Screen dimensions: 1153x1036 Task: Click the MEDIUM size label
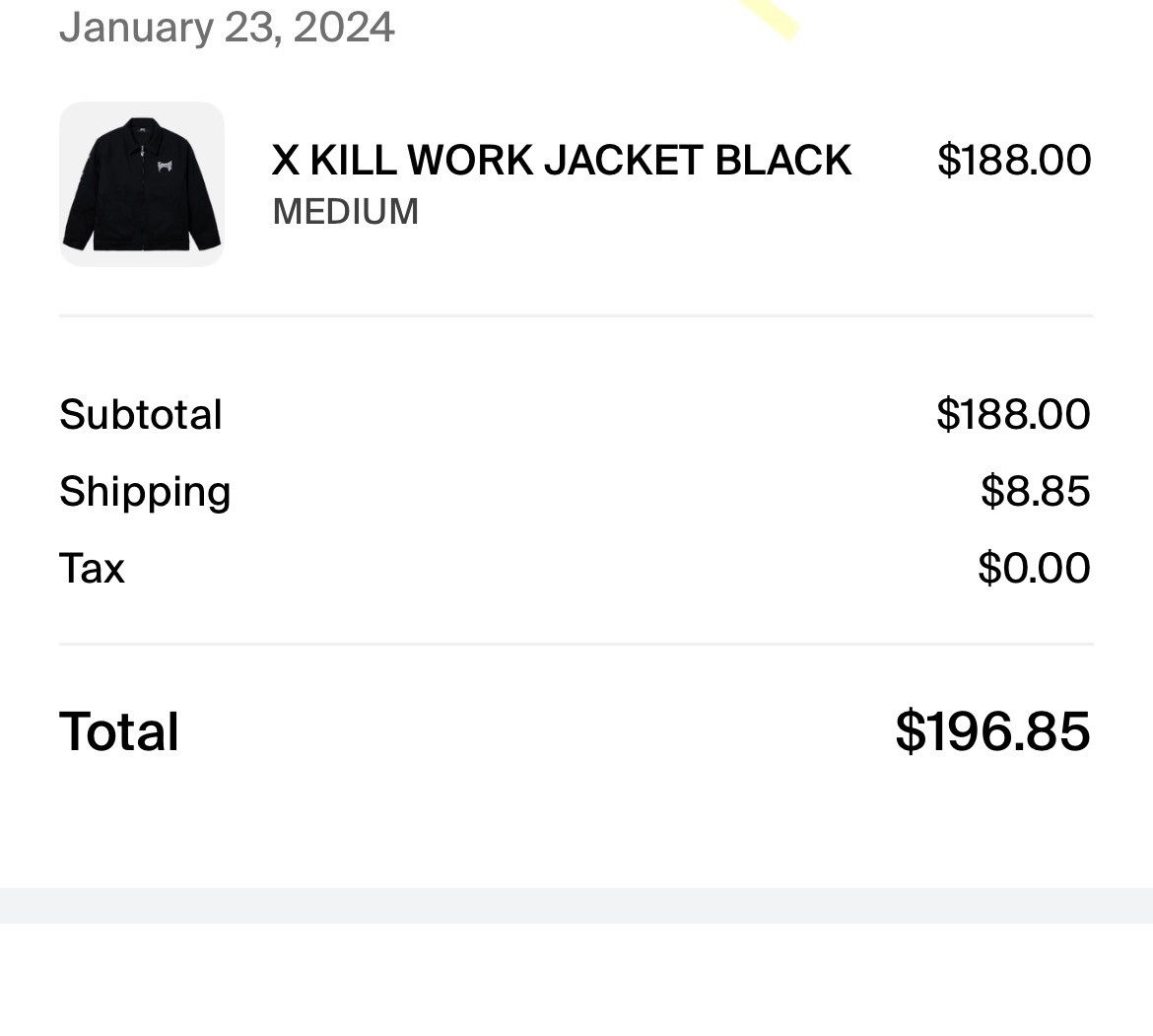tap(344, 211)
